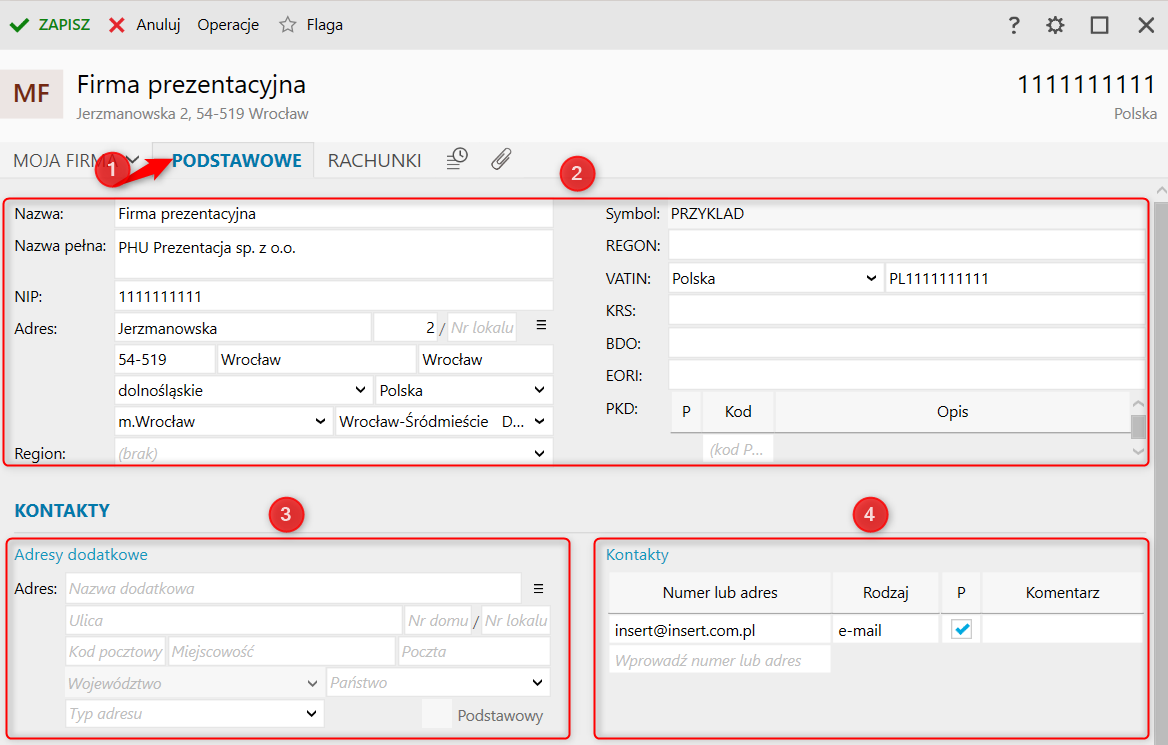Viewport: 1168px width, 745px height.
Task: Click the ZAPISZ save button
Action: coord(49,25)
